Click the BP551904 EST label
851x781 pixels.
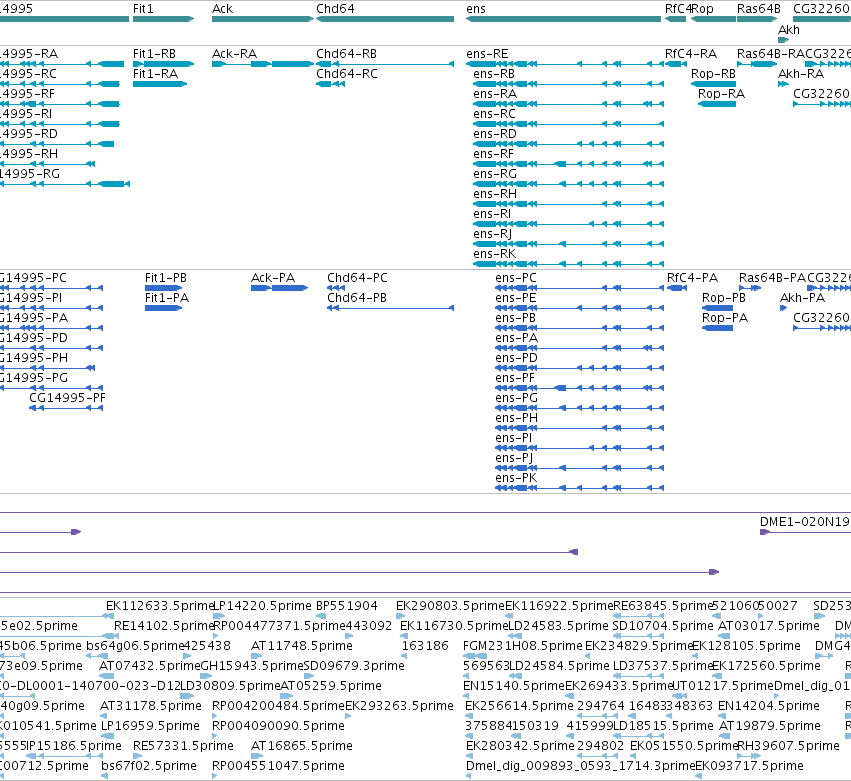(347, 606)
